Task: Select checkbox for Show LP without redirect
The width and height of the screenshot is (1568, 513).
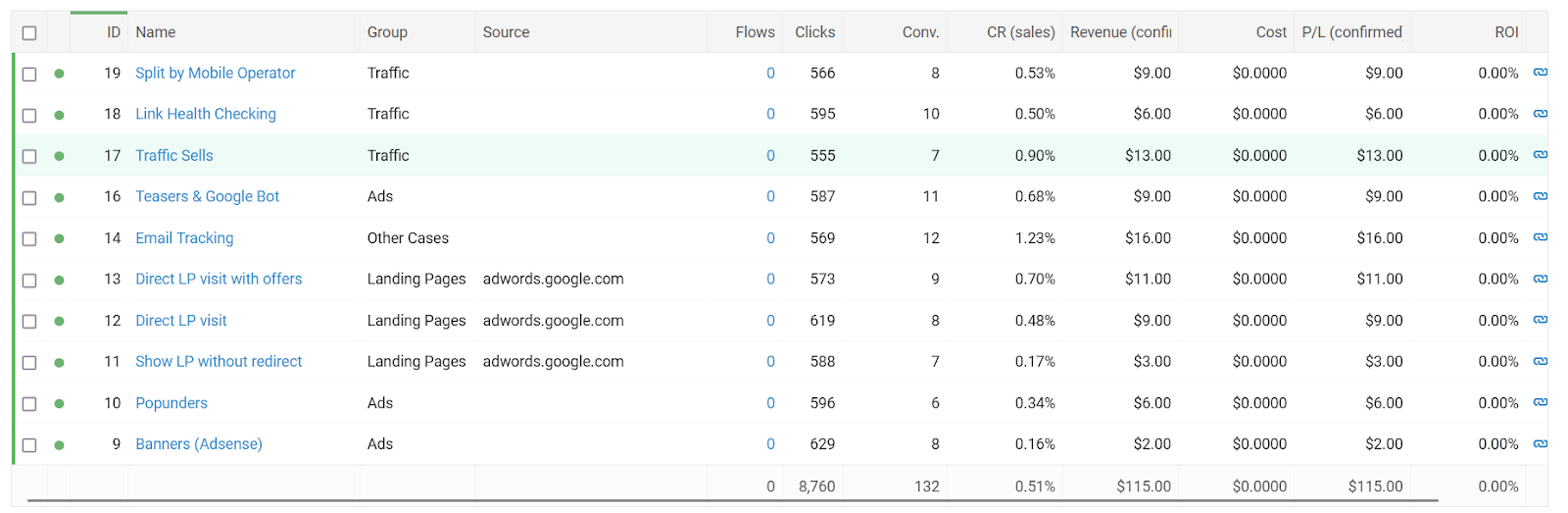Action: coord(29,362)
